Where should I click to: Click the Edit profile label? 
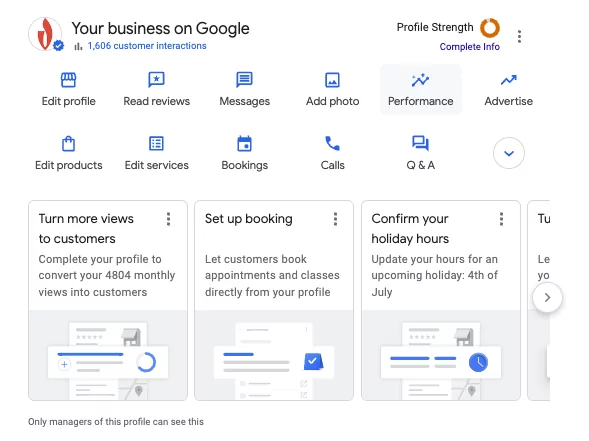click(68, 101)
